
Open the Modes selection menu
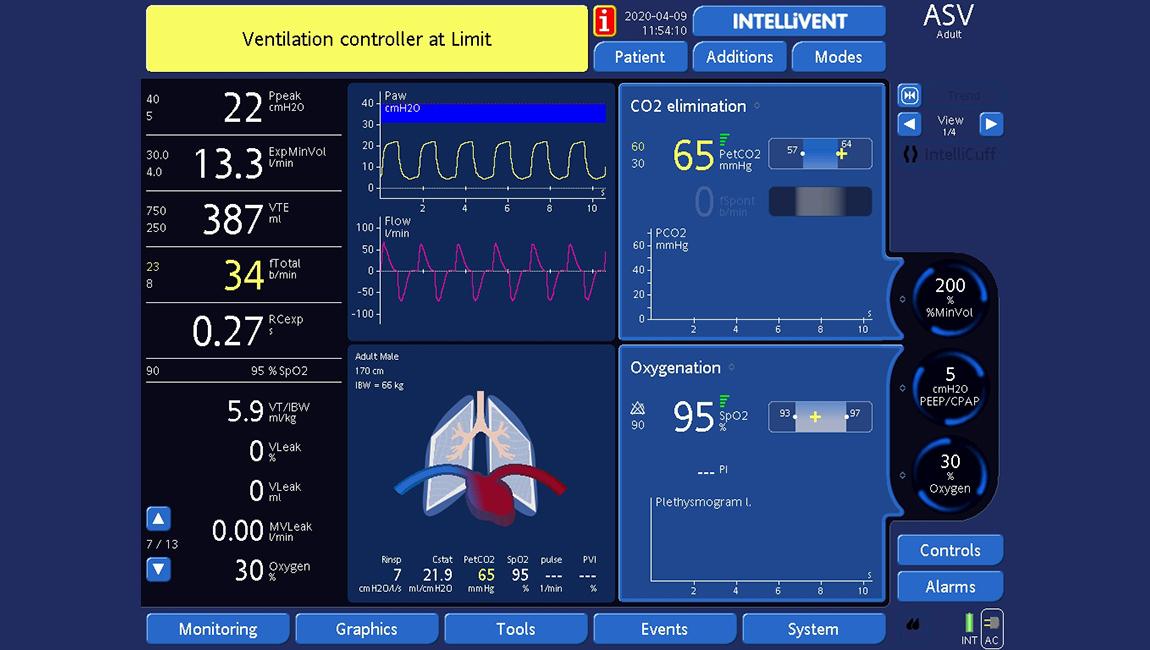[x=838, y=57]
